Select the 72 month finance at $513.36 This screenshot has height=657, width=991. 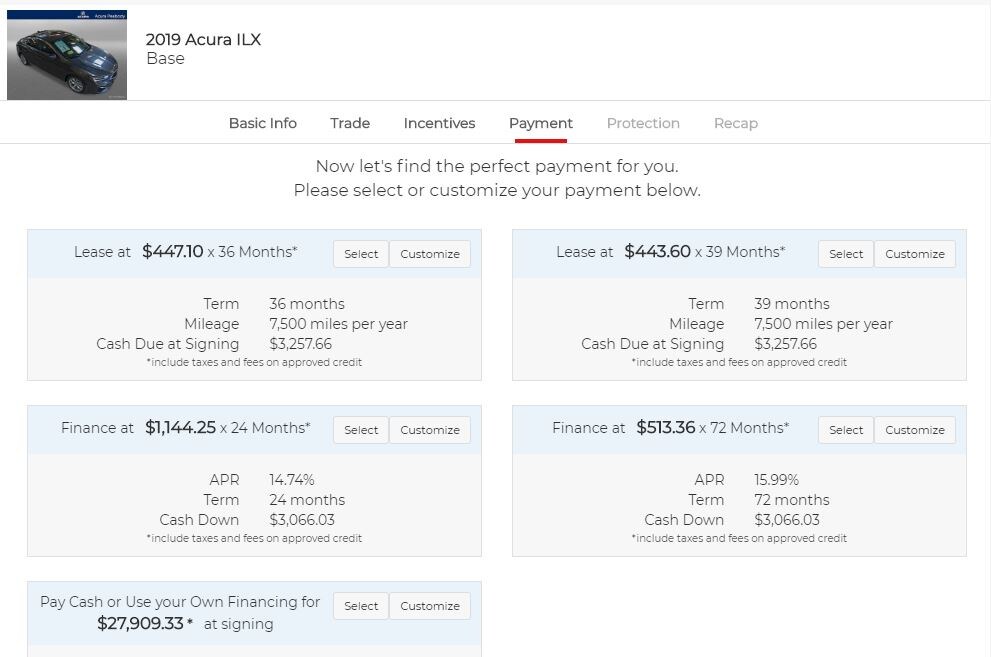tap(846, 430)
